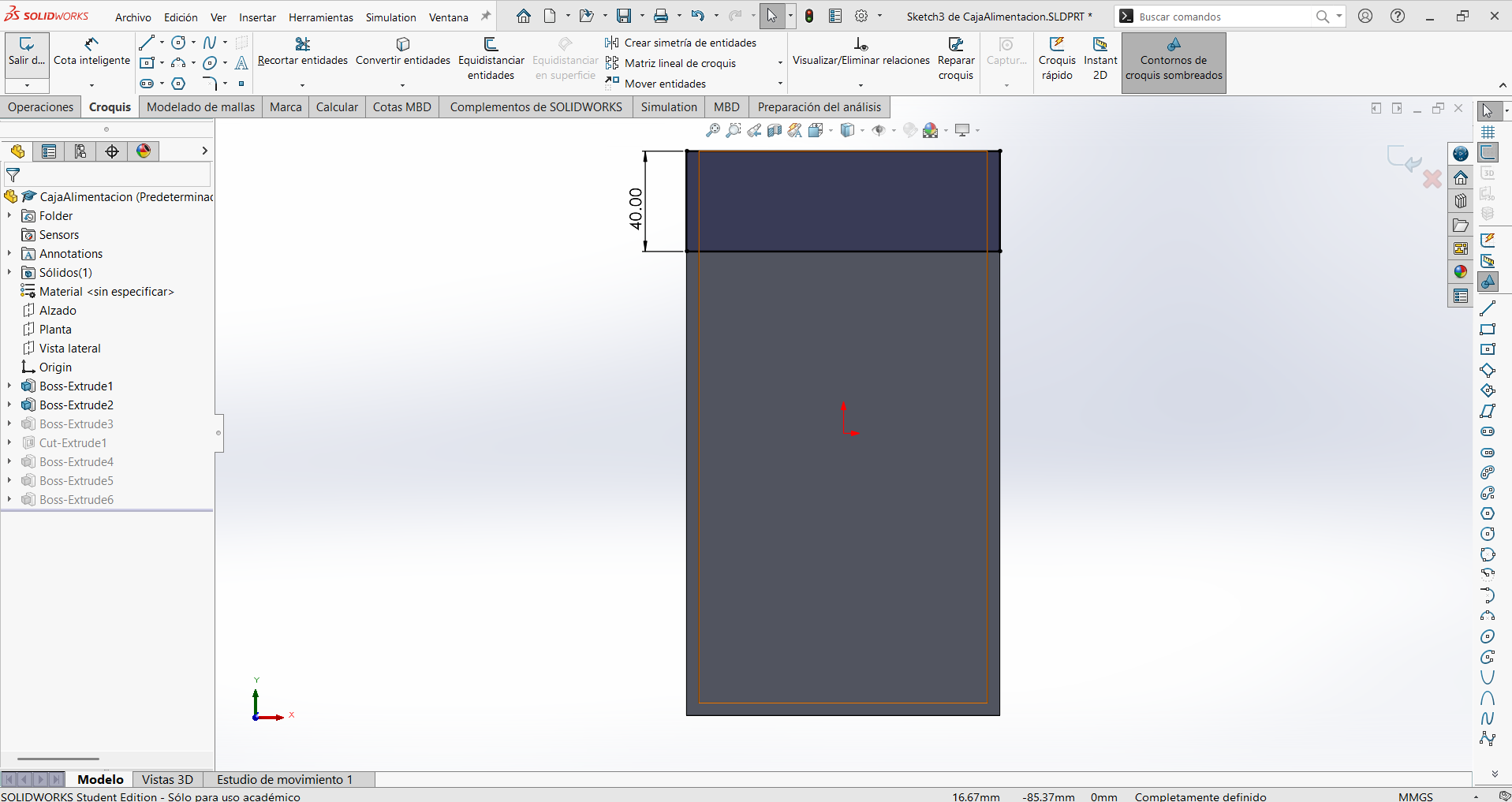Click Reparar croquis tool
Screen dimensions: 1512x802
tap(956, 59)
